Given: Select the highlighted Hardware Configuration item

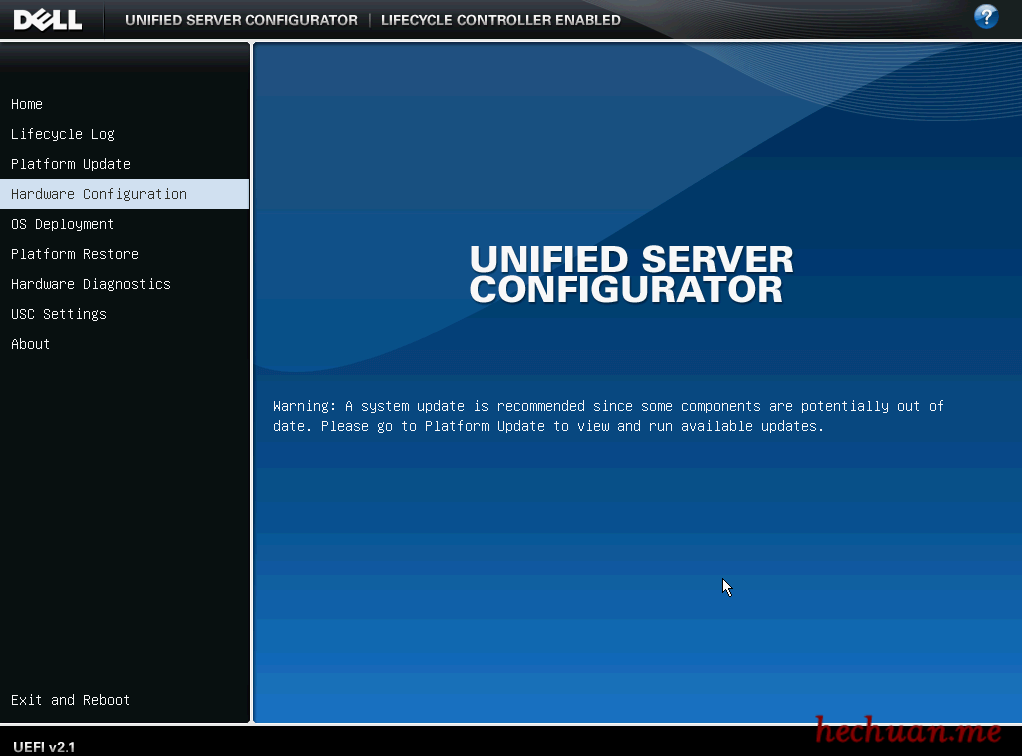Looking at the screenshot, I should click(x=99, y=194).
